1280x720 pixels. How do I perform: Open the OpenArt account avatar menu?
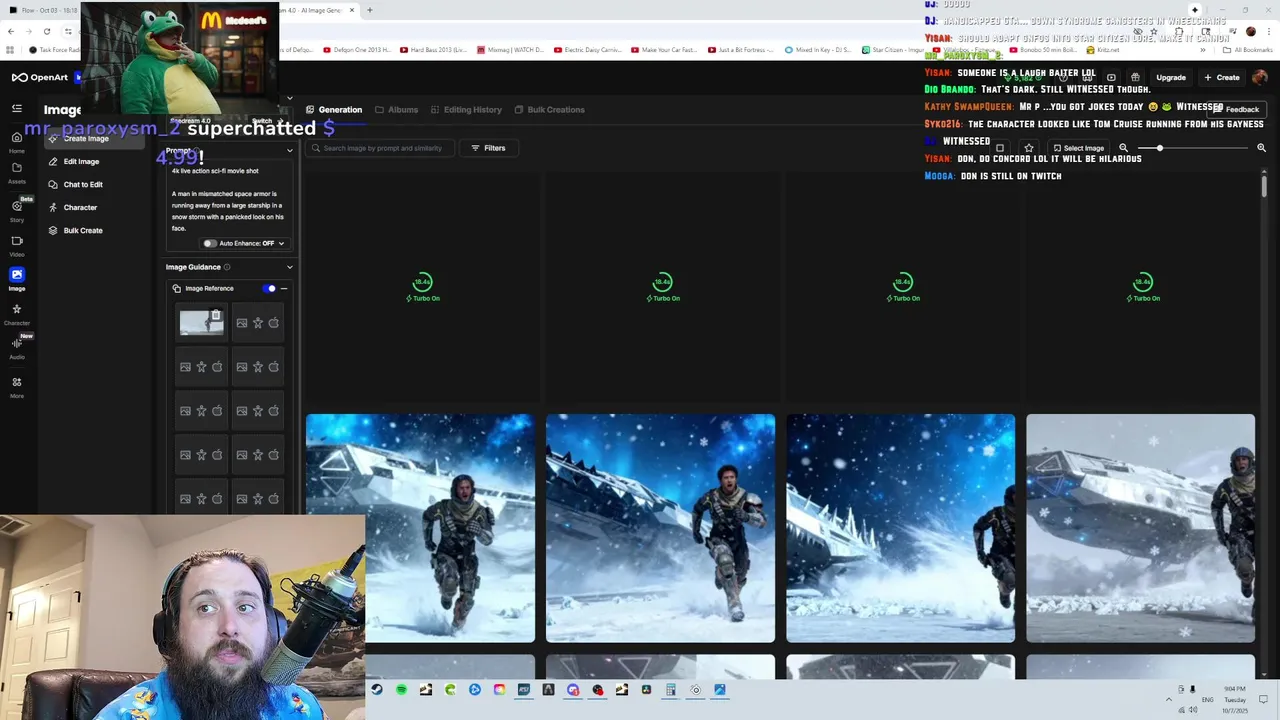point(1260,77)
